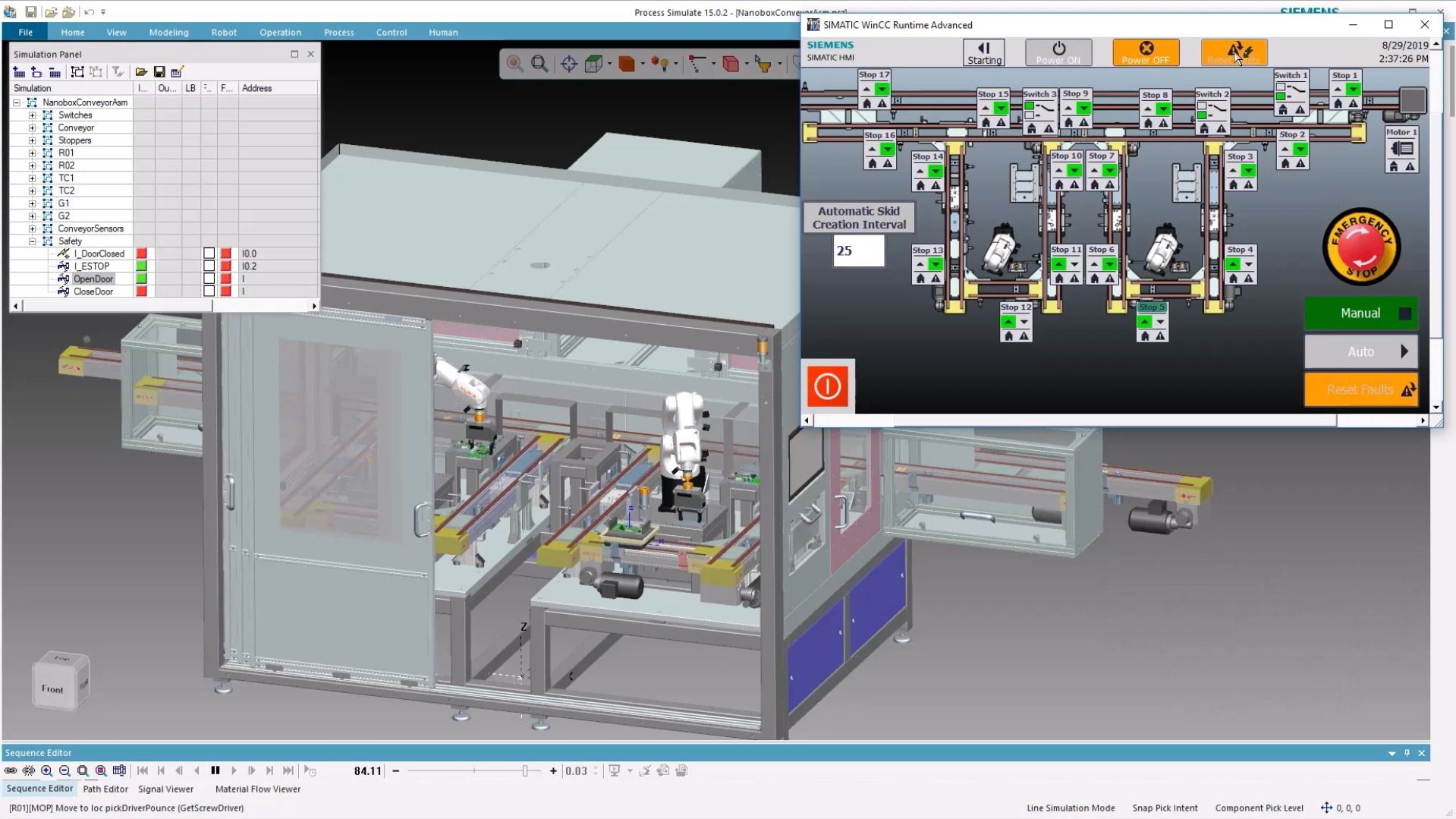This screenshot has height=819, width=1456.
Task: Click the orange shaded cube display icon
Action: 627,64
